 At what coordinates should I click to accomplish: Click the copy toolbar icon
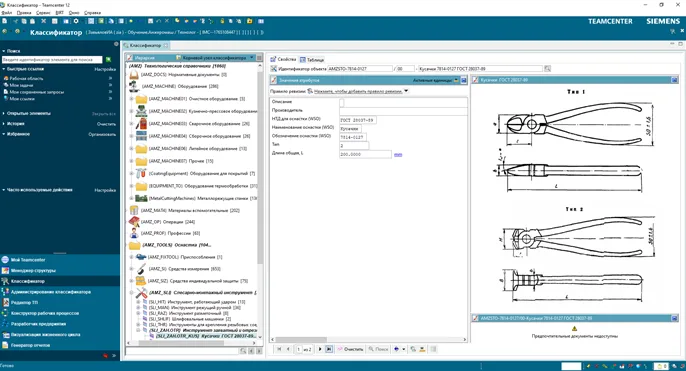24,21
